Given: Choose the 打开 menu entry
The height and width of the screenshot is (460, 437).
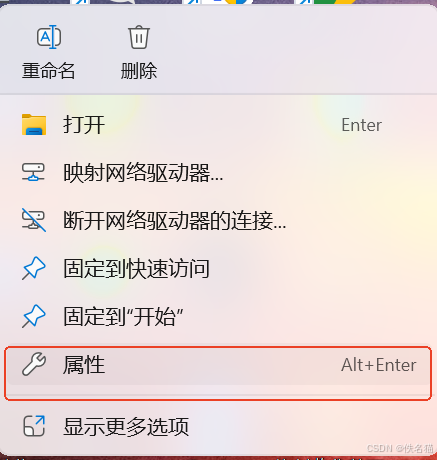Looking at the screenshot, I should pyautogui.click(x=218, y=125).
